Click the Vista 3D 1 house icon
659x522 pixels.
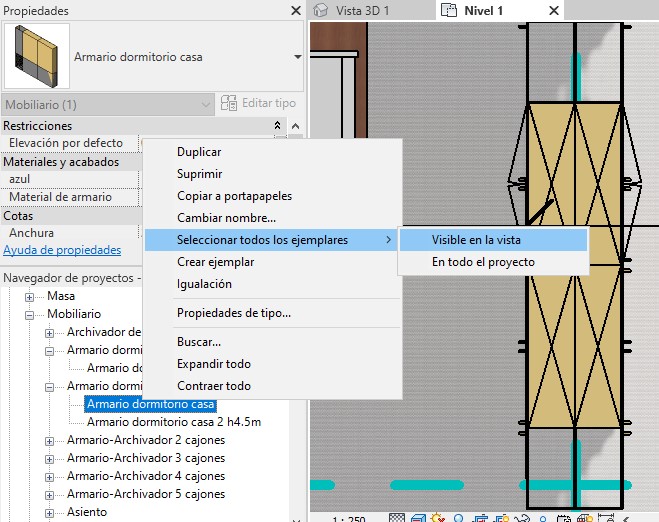click(x=322, y=10)
